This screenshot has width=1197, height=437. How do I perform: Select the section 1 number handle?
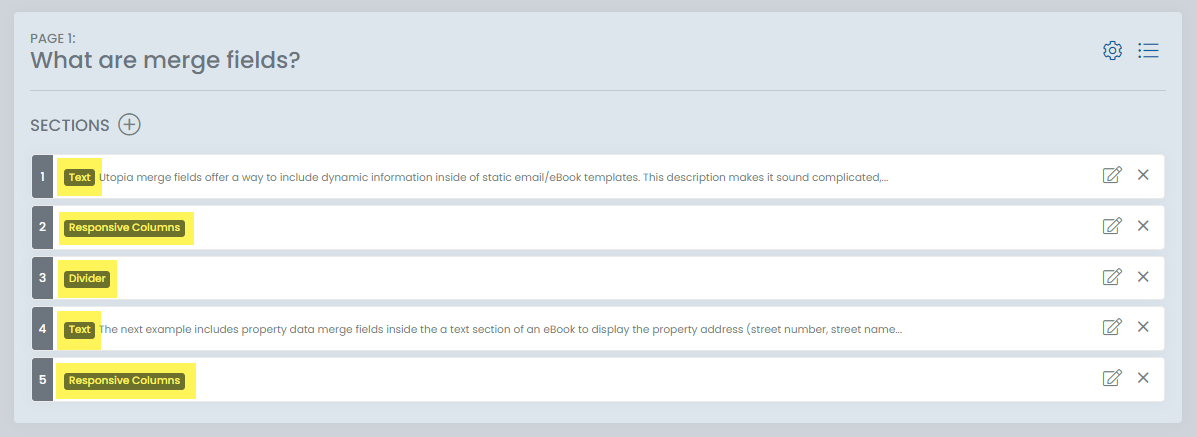click(42, 177)
